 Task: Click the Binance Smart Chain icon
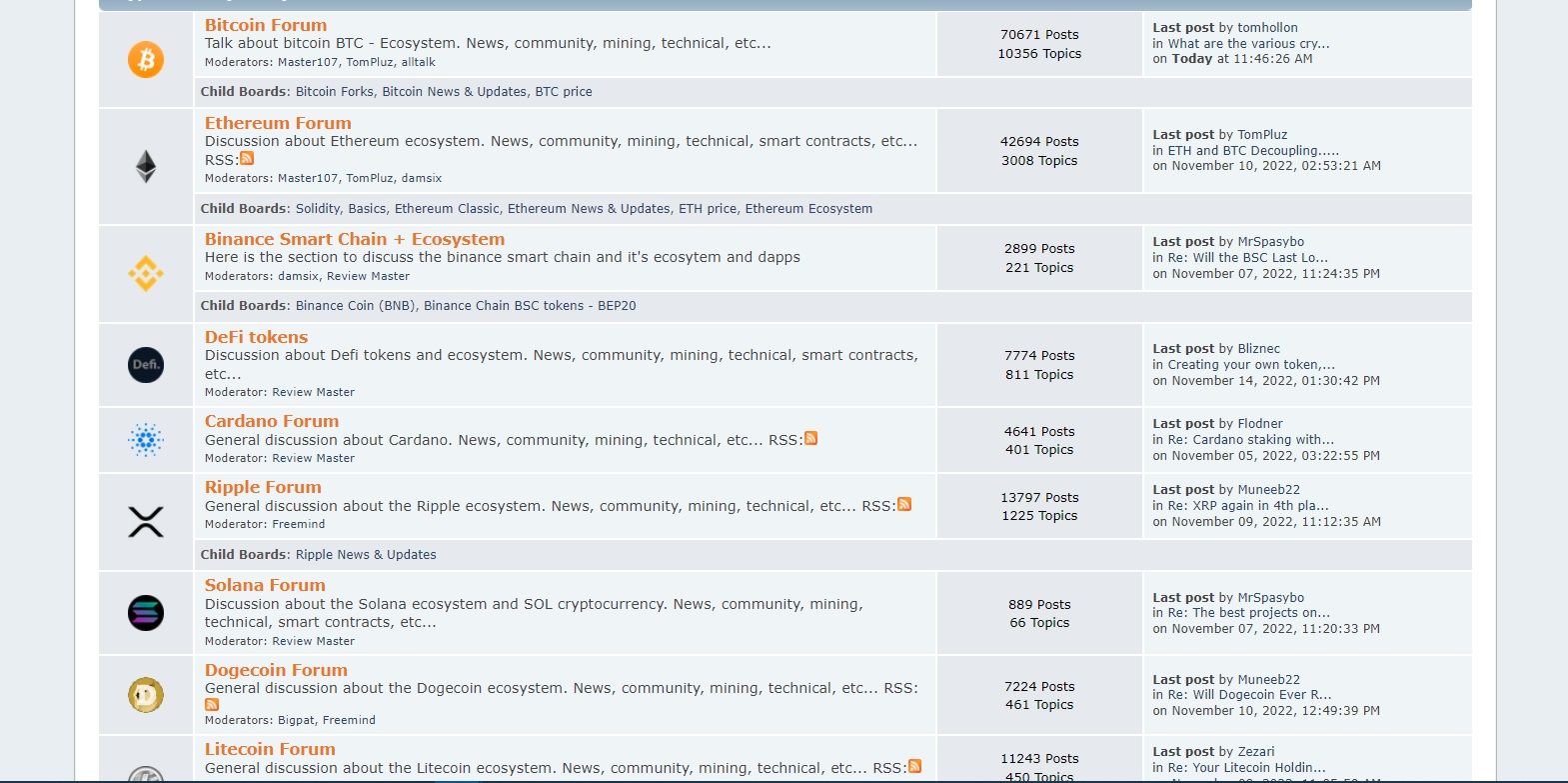[146, 273]
